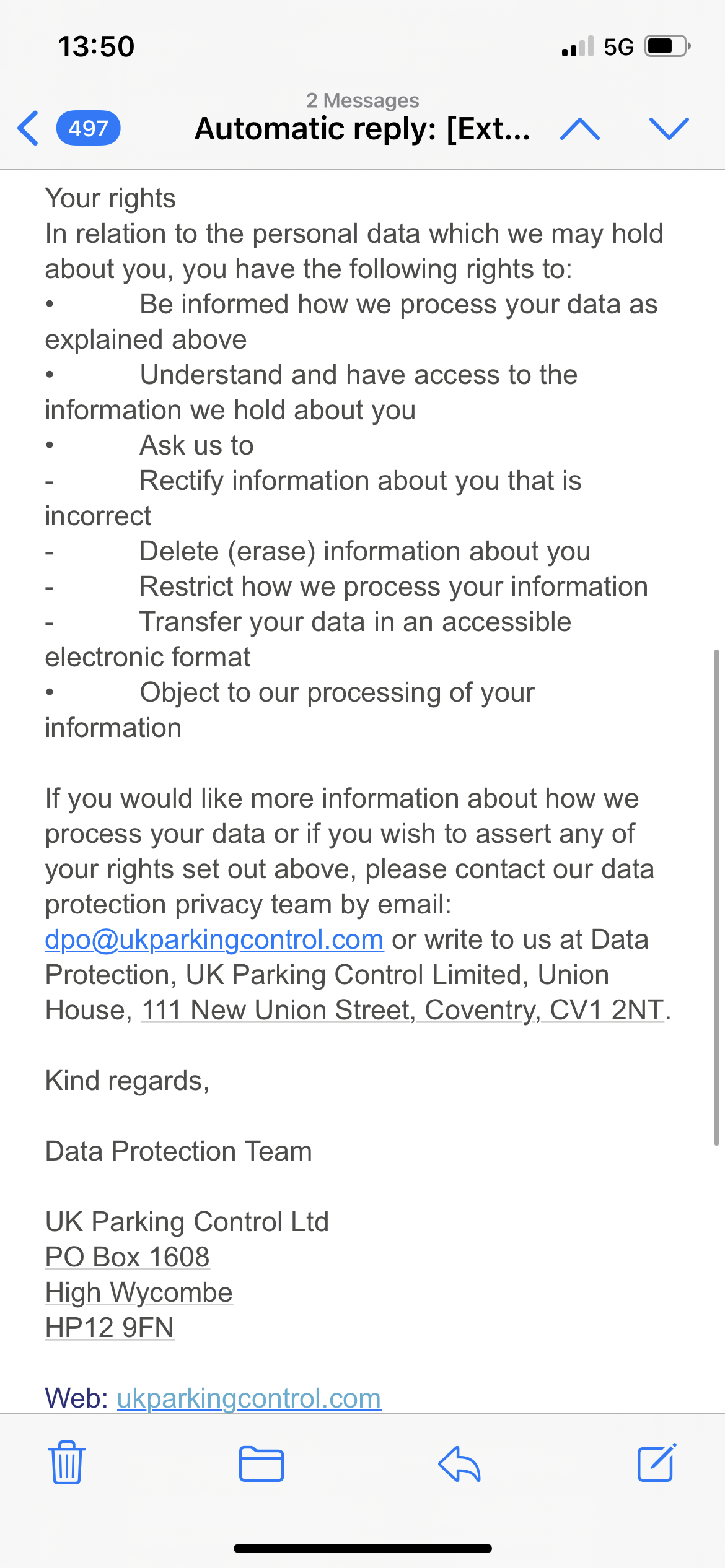725x1568 pixels.
Task: Go to previous message with up chevron
Action: [579, 128]
